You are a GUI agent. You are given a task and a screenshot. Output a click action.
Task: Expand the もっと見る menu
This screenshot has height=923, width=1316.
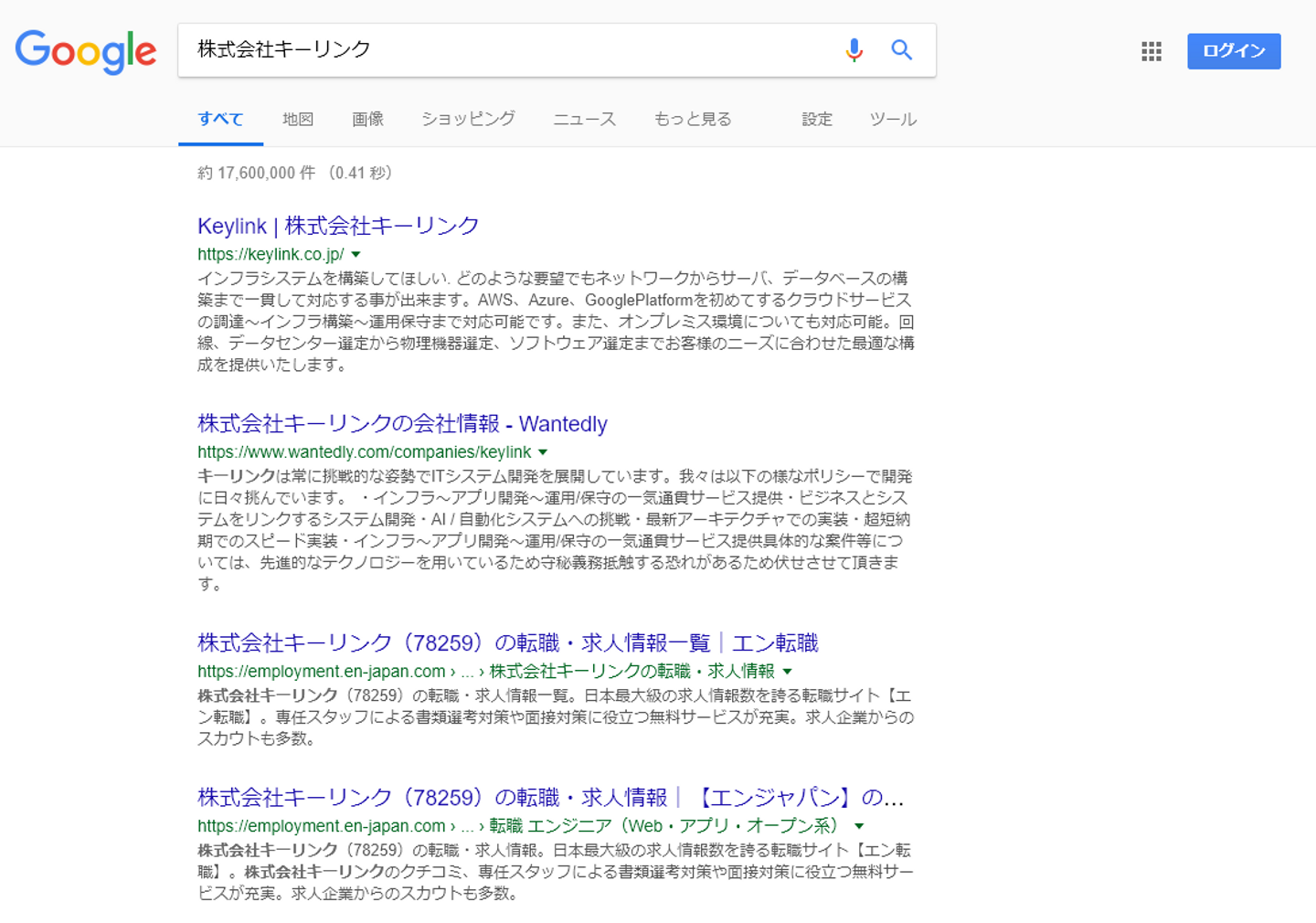pos(693,120)
